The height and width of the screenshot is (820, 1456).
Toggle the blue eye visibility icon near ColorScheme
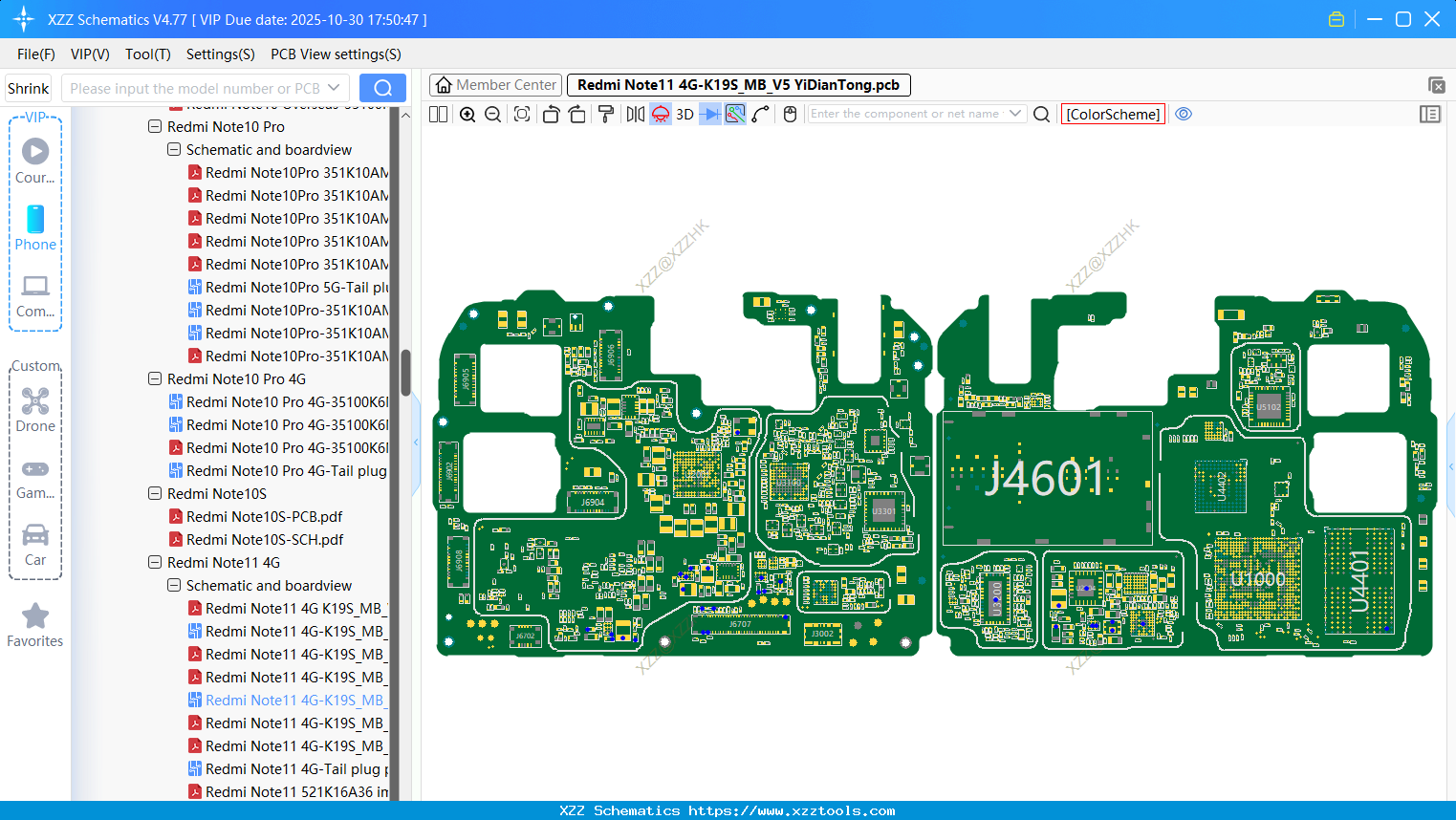point(1184,114)
